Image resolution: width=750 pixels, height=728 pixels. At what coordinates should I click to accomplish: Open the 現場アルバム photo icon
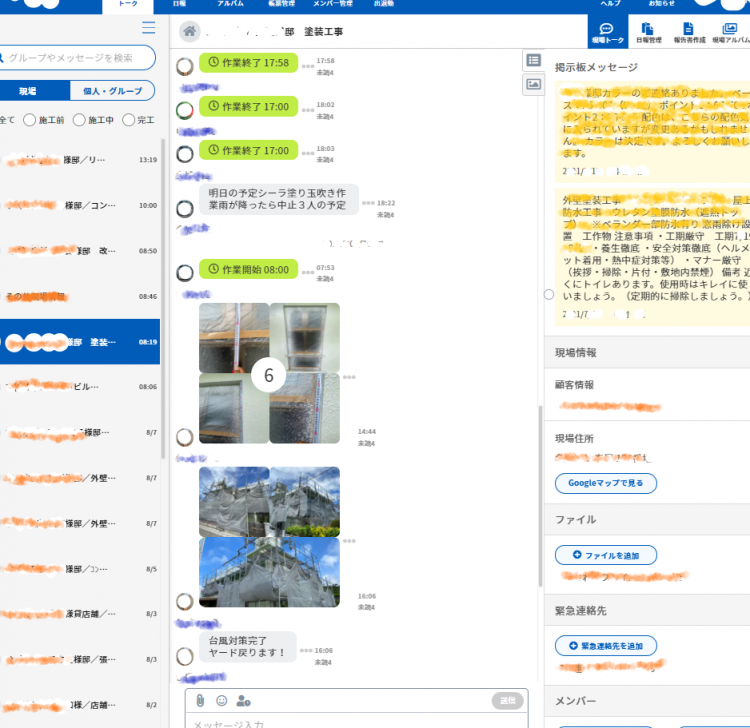(x=730, y=33)
